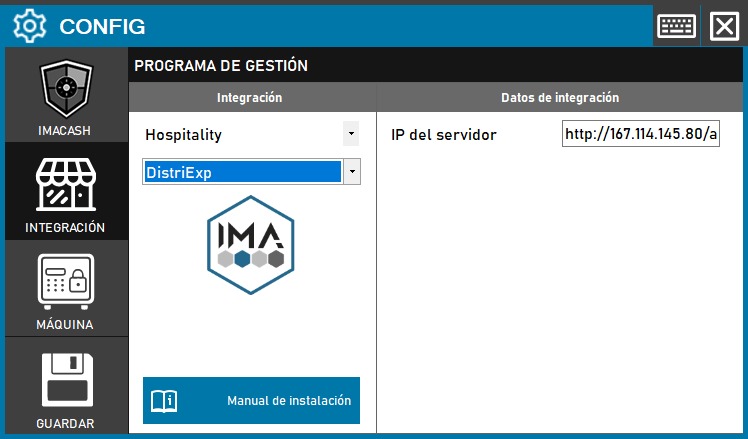Select the IMACASH shield icon
The image size is (748, 439).
point(66,91)
